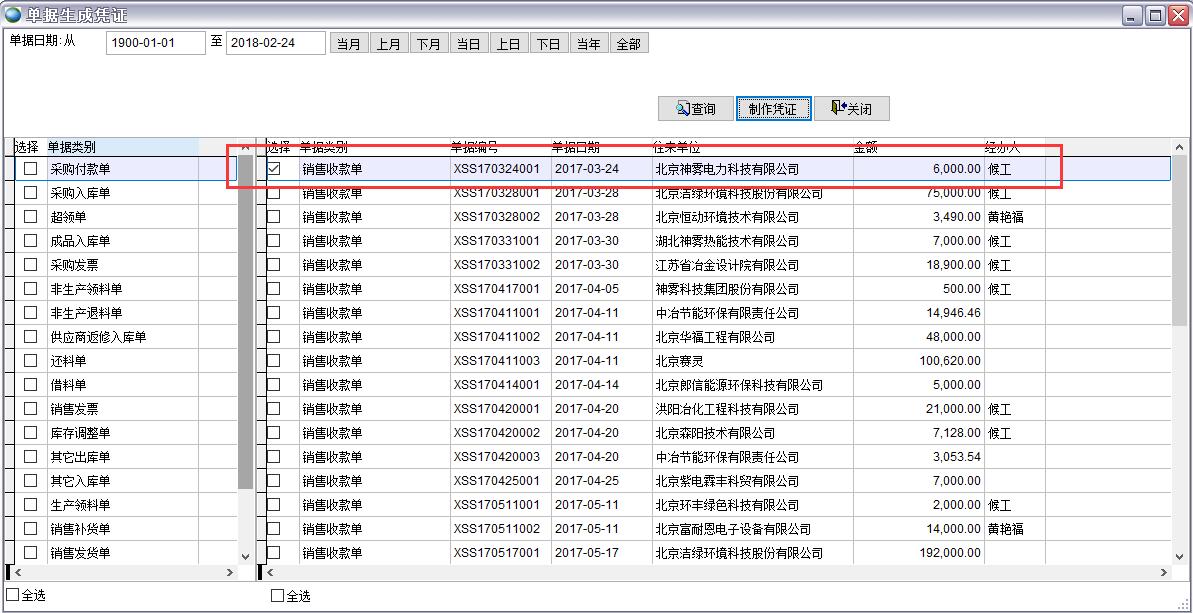Enable the 销售发票 category checkbox
The image size is (1193, 613).
pos(31,410)
